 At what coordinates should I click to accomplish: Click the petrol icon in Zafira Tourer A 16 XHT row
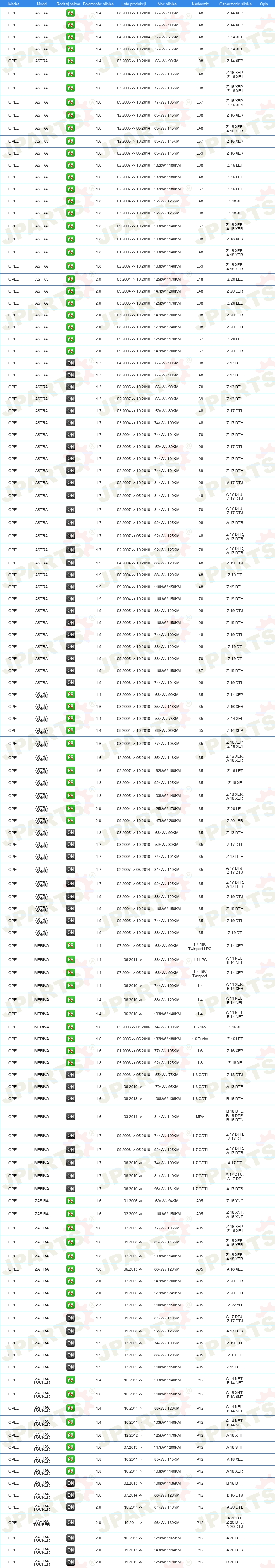(x=71, y=1435)
